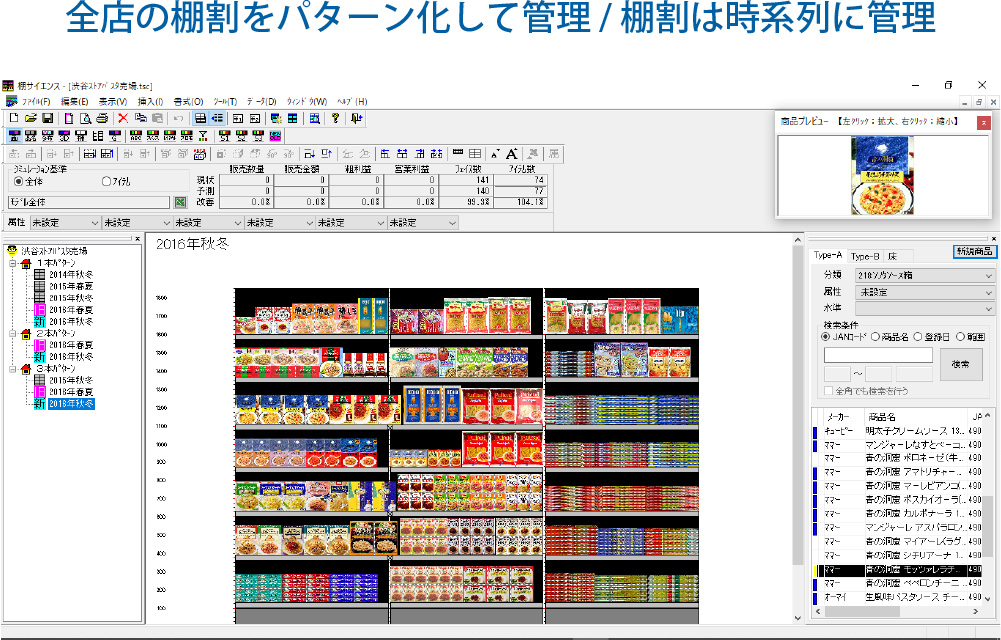Click the green Excel export icon

tap(181, 202)
